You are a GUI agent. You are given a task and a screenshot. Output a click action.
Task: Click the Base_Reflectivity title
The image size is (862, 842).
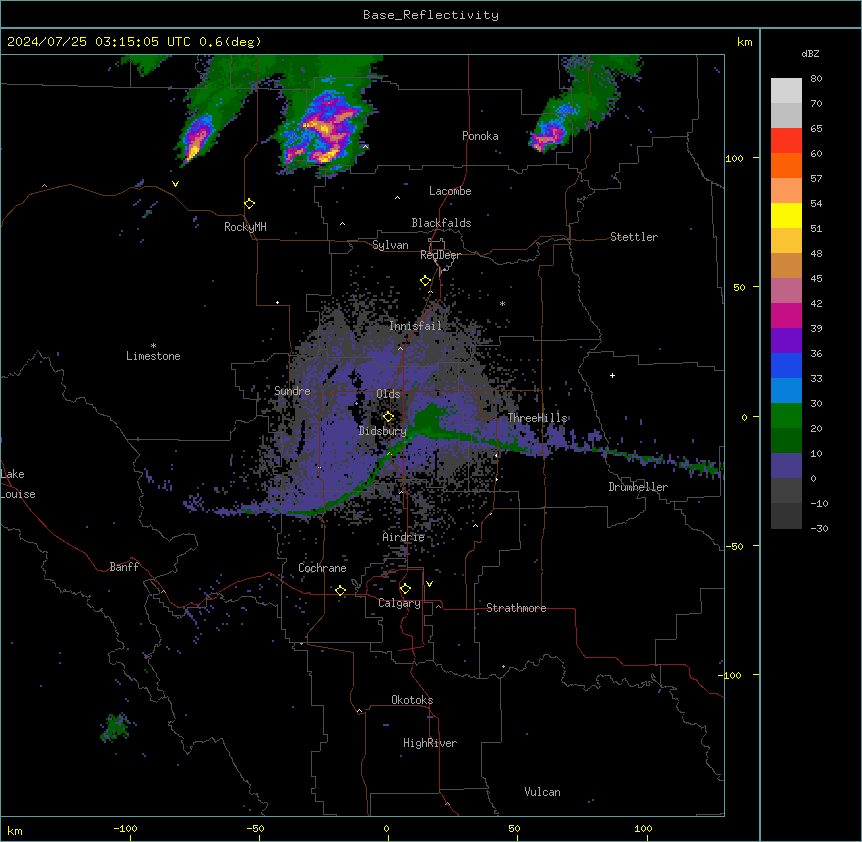click(431, 15)
